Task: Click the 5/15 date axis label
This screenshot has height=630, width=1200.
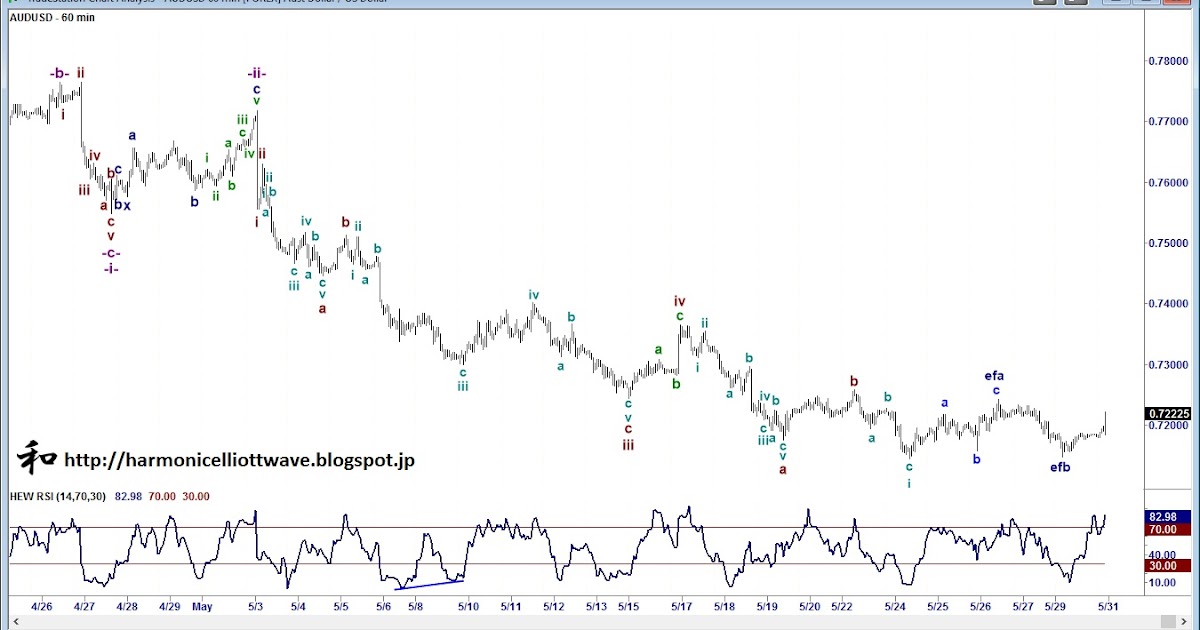Action: coord(628,606)
